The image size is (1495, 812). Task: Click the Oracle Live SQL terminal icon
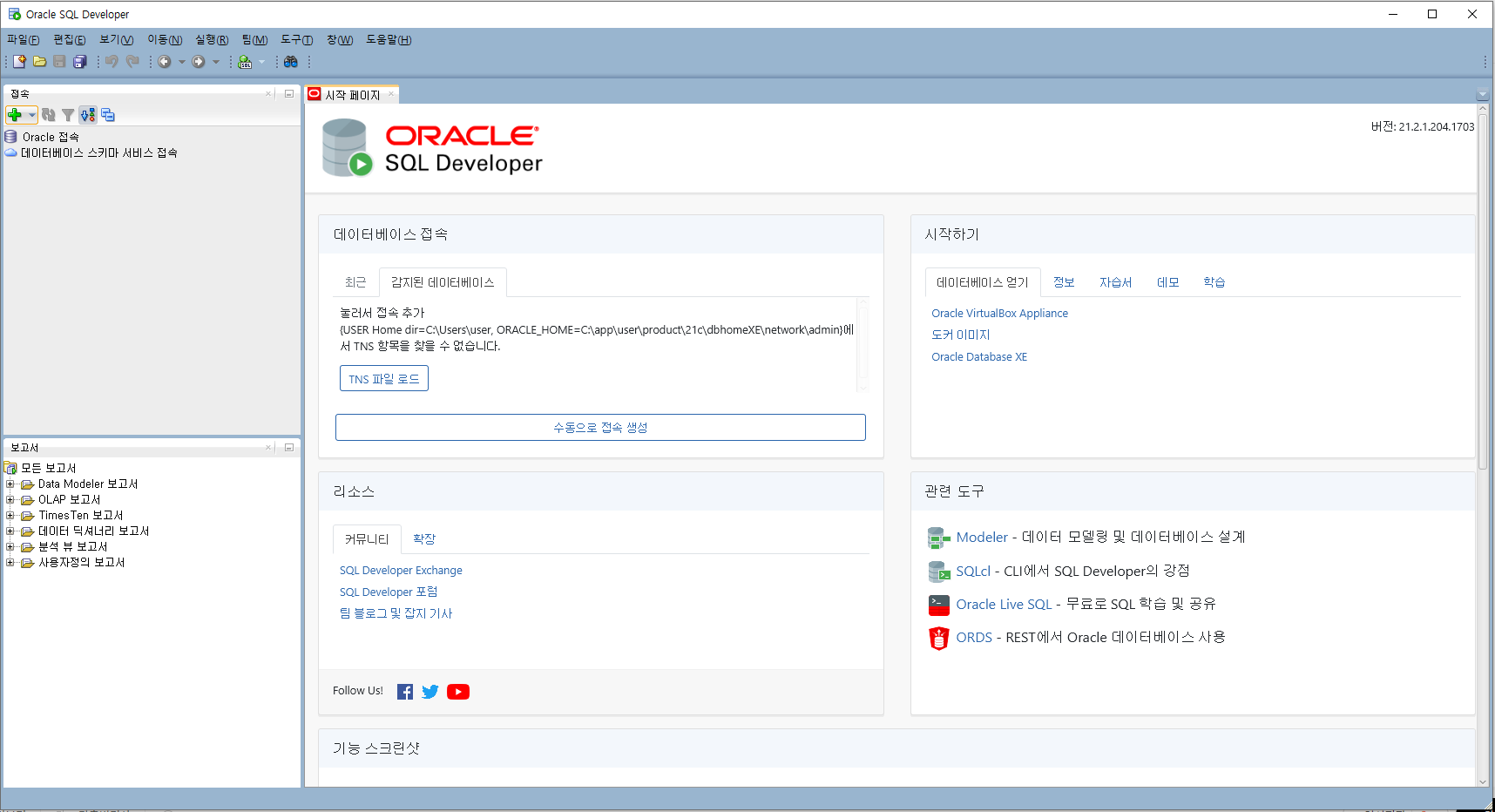pos(938,605)
